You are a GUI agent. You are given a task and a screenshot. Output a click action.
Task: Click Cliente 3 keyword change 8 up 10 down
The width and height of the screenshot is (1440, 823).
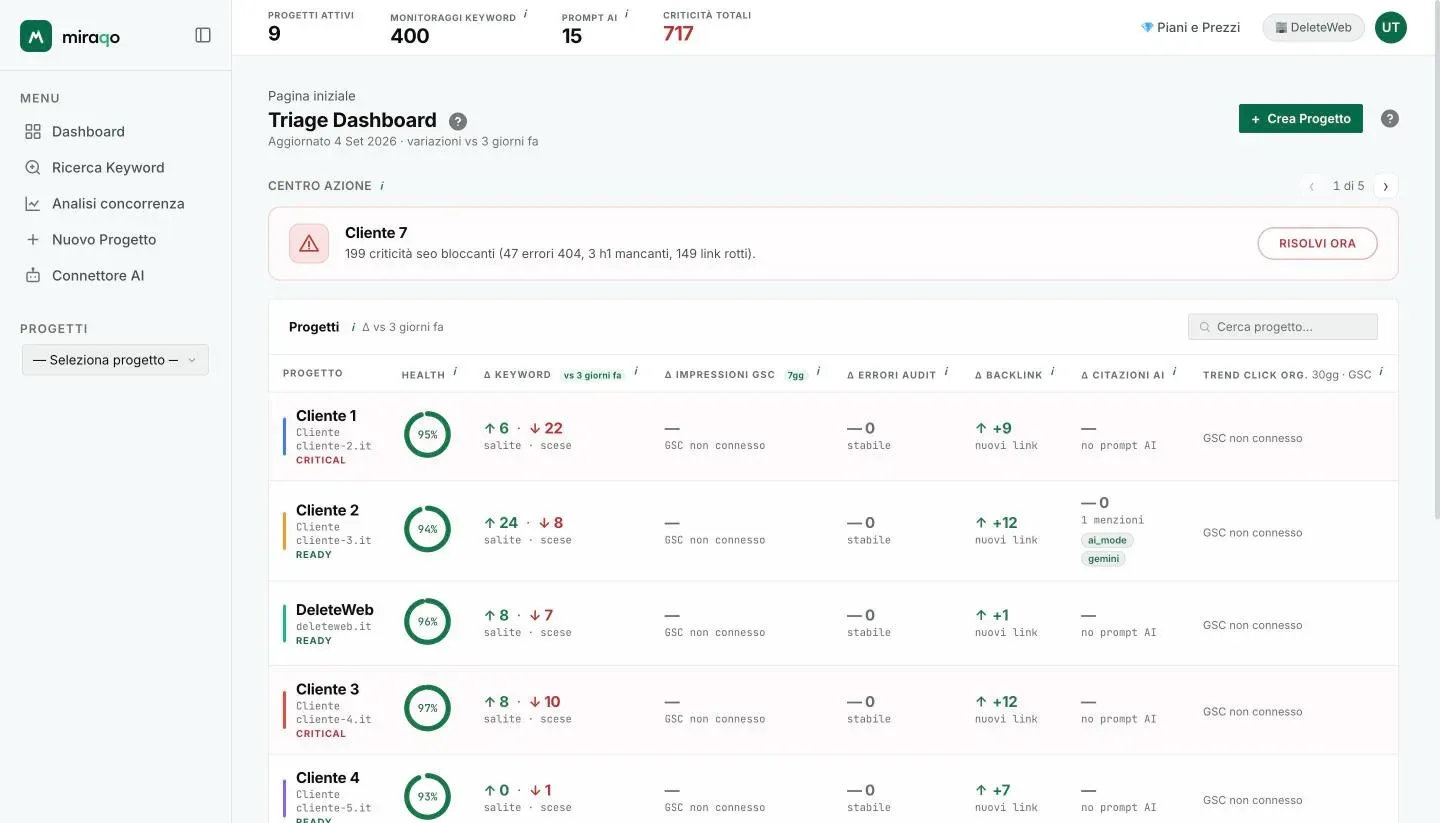click(522, 701)
